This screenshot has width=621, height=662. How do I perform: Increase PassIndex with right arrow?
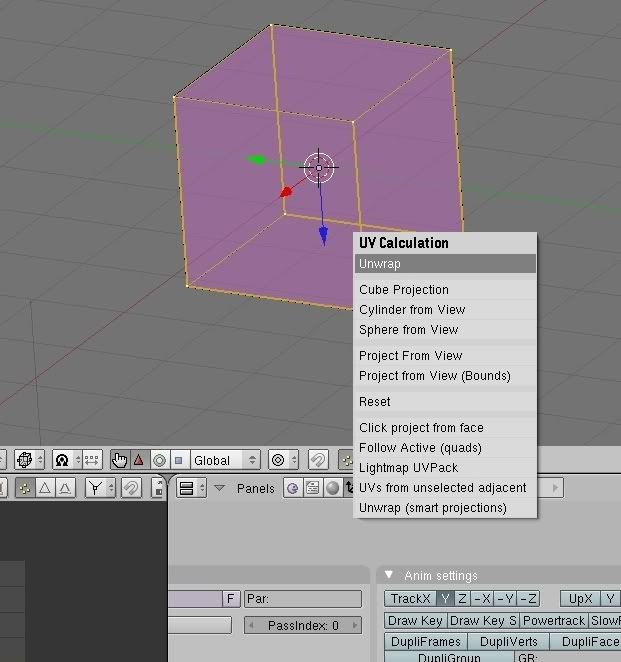click(355, 625)
